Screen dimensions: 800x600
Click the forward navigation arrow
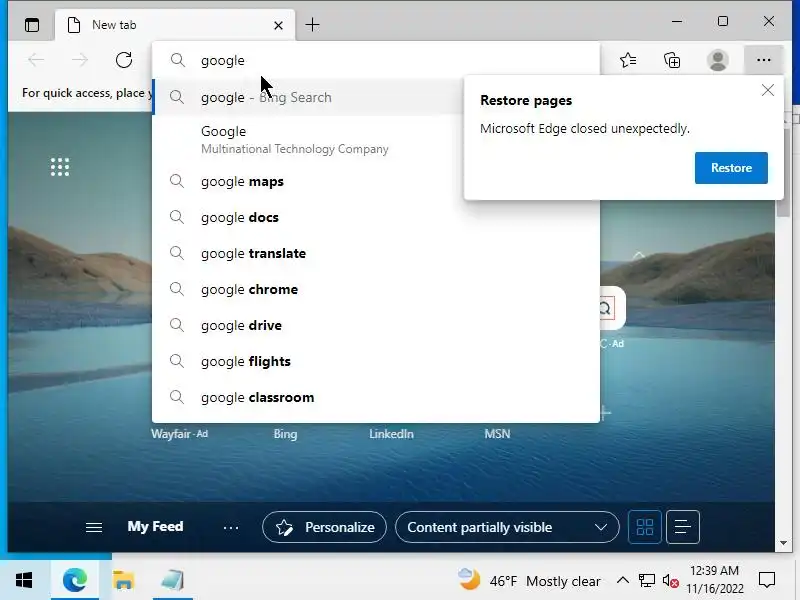80,60
